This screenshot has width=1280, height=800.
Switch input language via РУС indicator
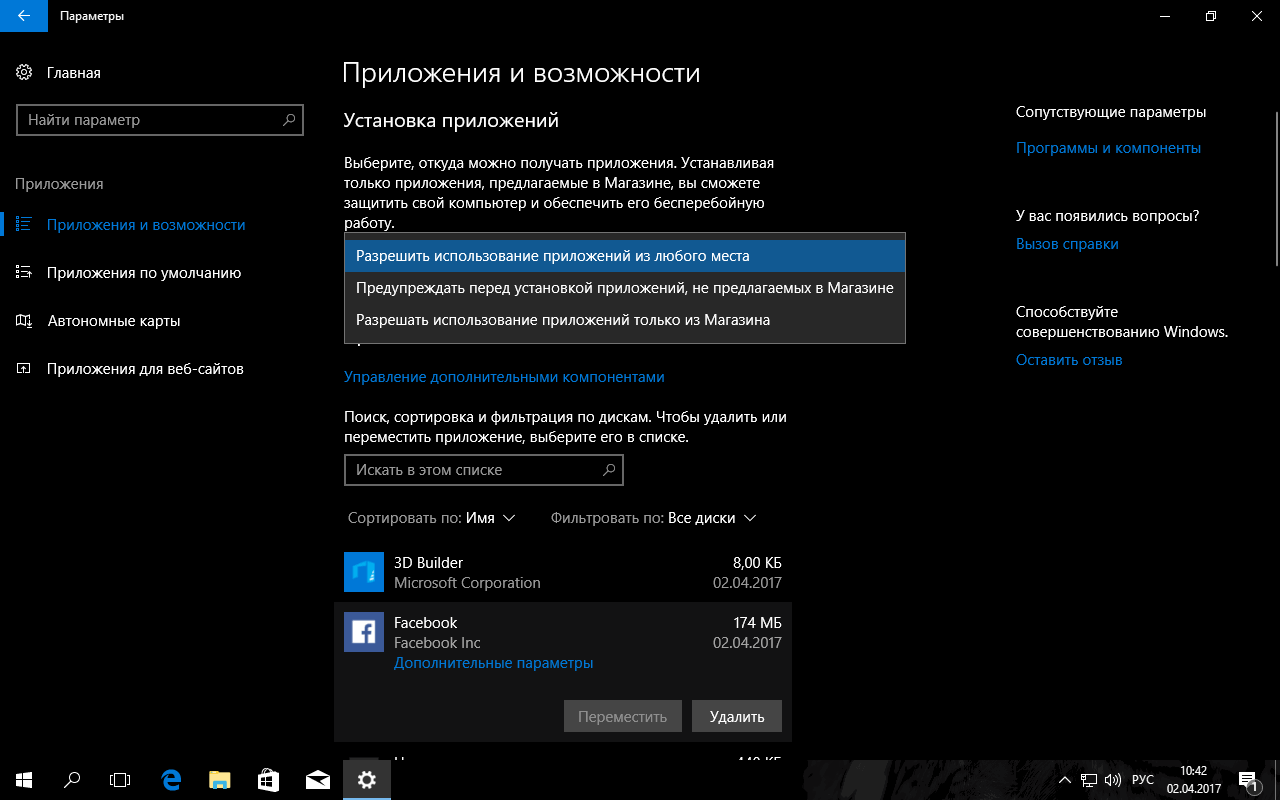[x=1143, y=780]
